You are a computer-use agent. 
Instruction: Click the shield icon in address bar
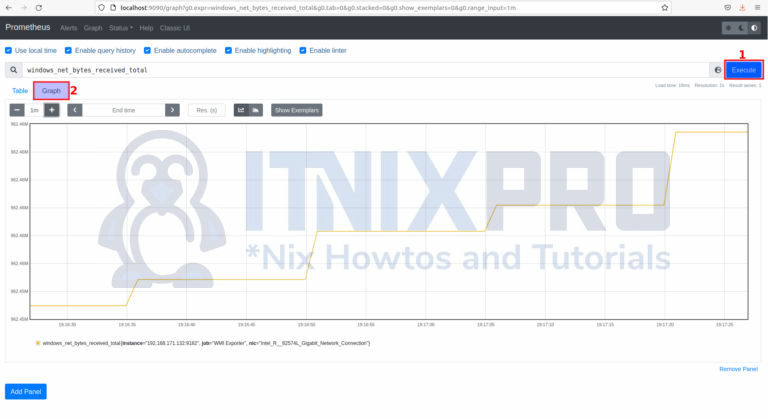point(101,8)
